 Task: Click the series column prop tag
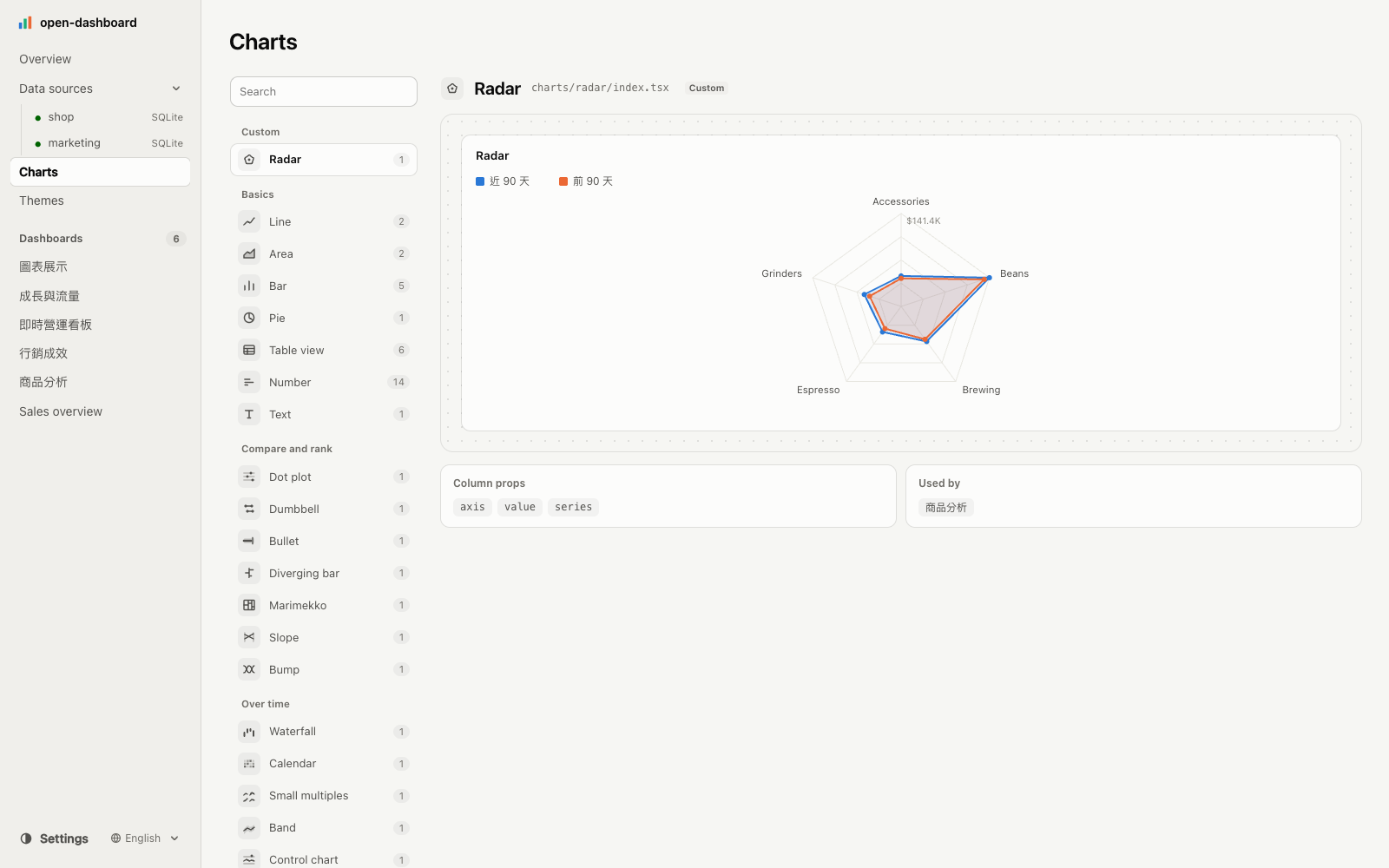pos(573,507)
